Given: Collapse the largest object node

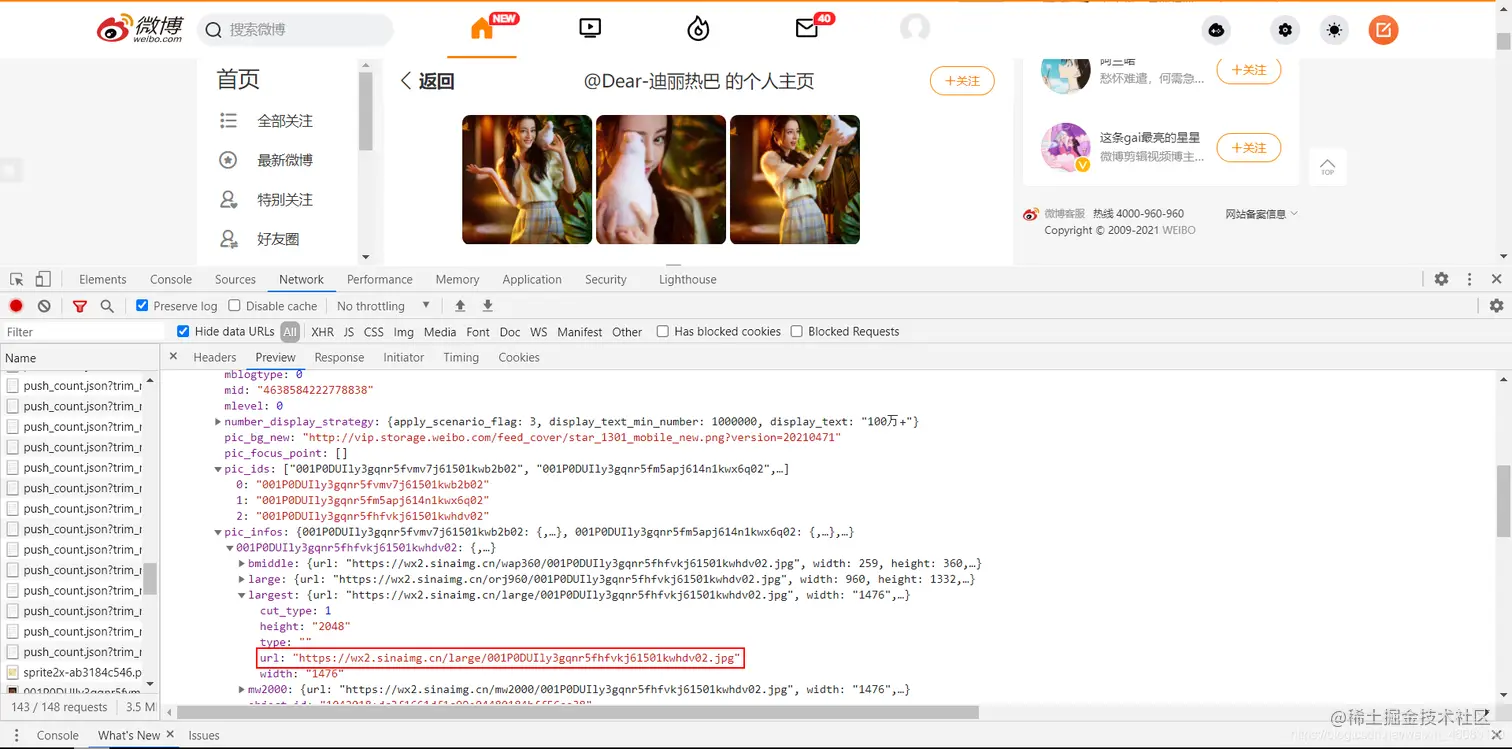Looking at the screenshot, I should (x=242, y=595).
